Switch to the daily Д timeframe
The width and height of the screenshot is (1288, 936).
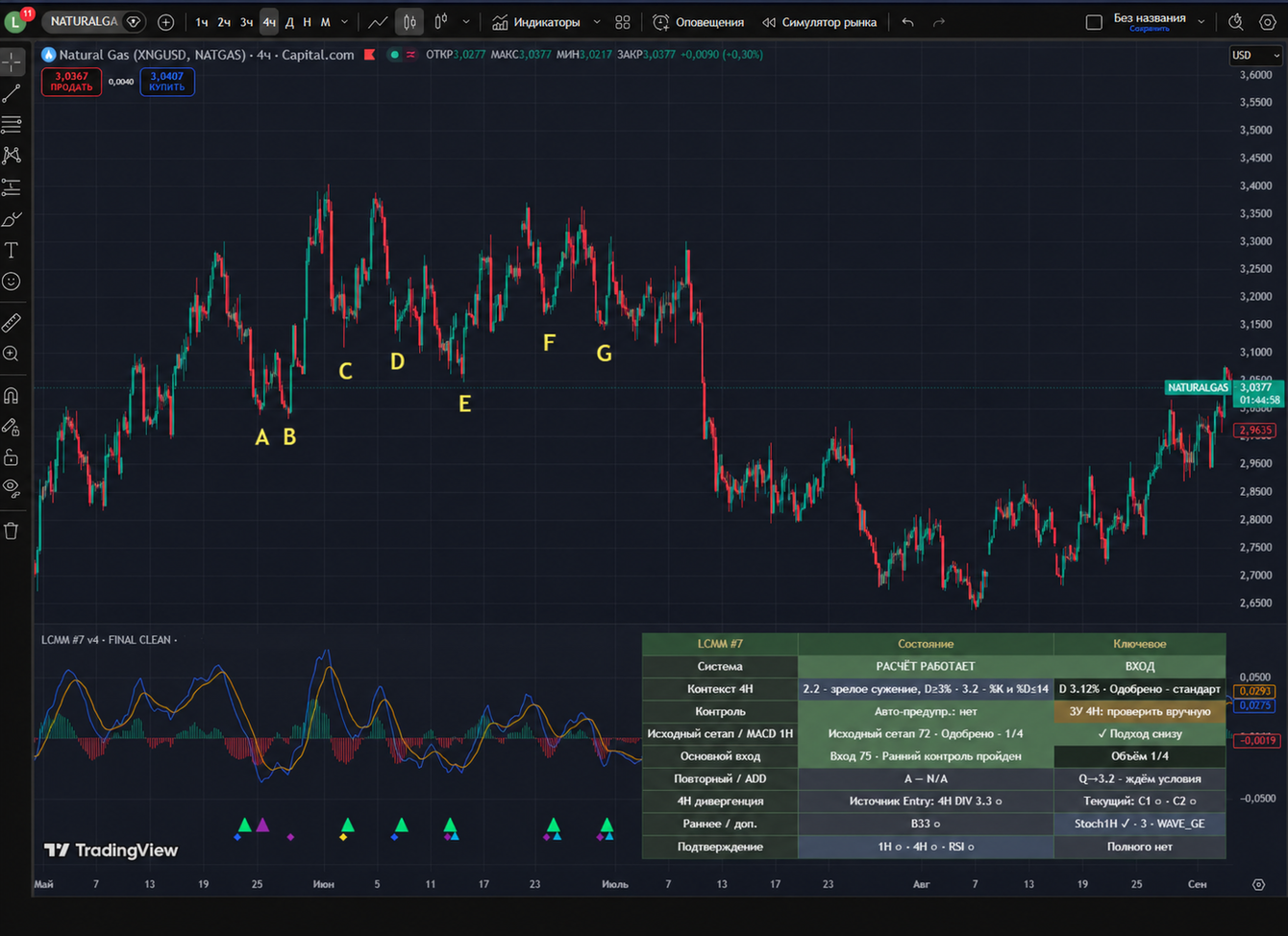(x=289, y=21)
